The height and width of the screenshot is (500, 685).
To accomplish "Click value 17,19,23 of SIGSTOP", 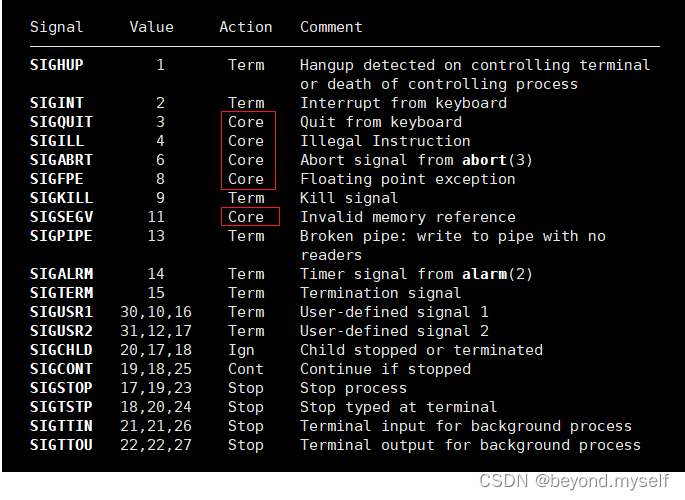I will [x=156, y=388].
